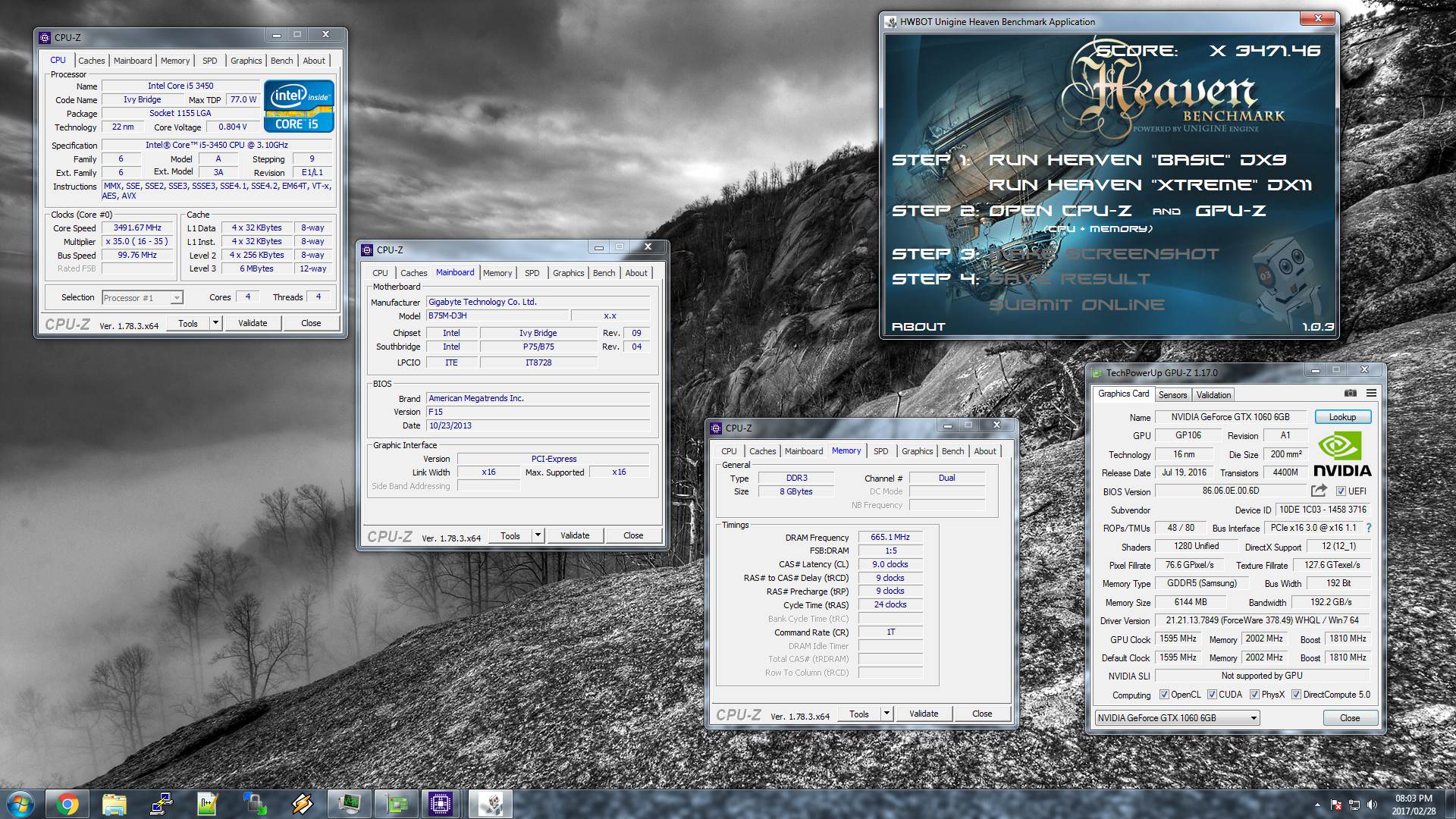Open the padlock sync icon in taskbar
Image resolution: width=1456 pixels, height=819 pixels.
255,804
